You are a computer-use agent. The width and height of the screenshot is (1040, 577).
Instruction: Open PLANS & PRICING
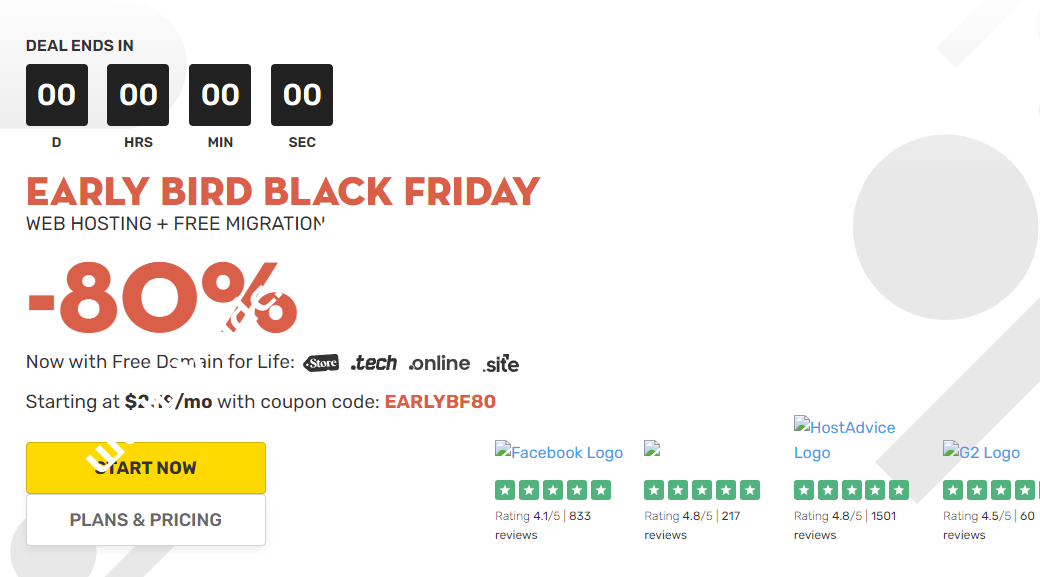pos(146,520)
